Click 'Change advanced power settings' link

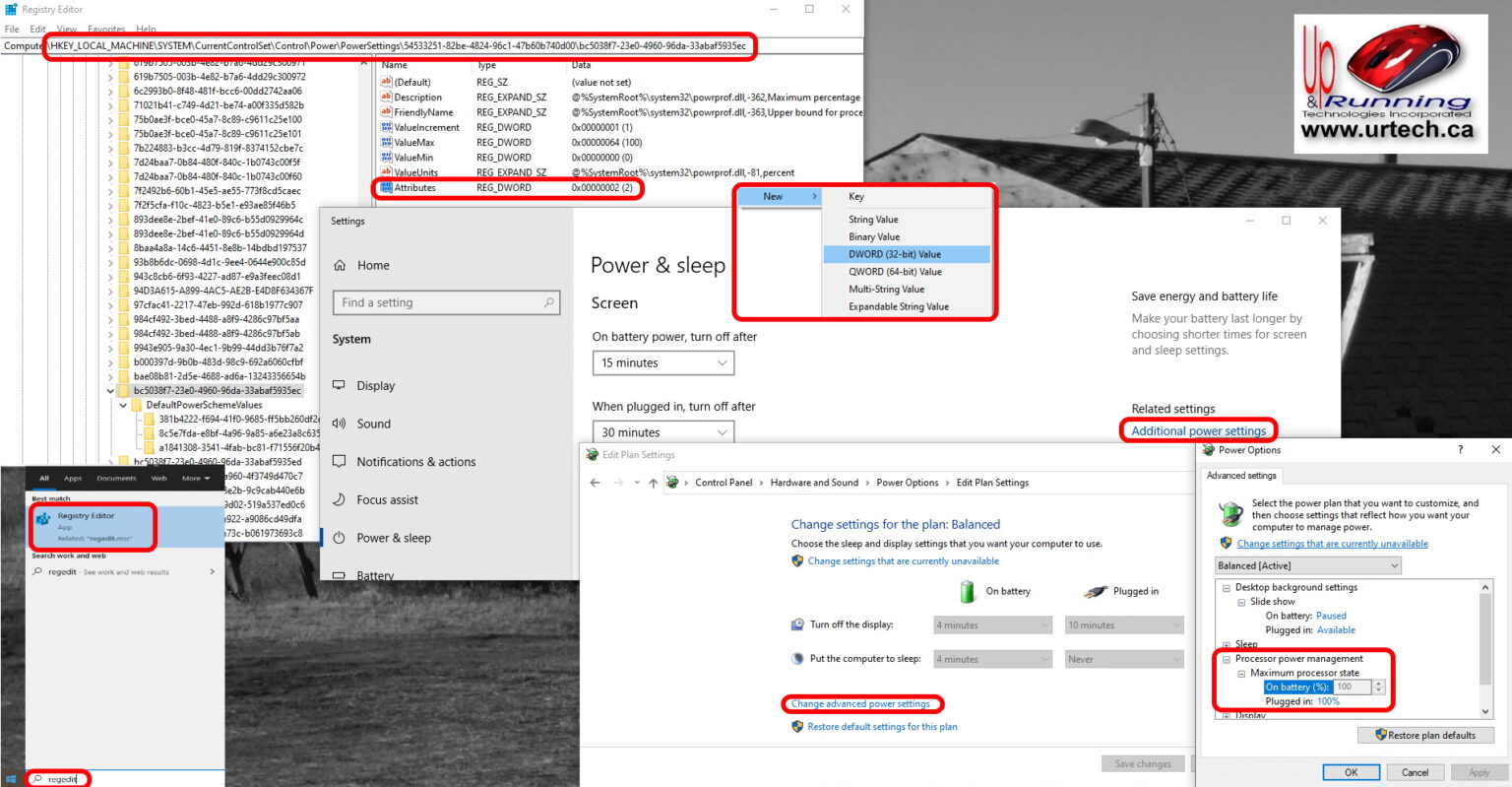(863, 703)
